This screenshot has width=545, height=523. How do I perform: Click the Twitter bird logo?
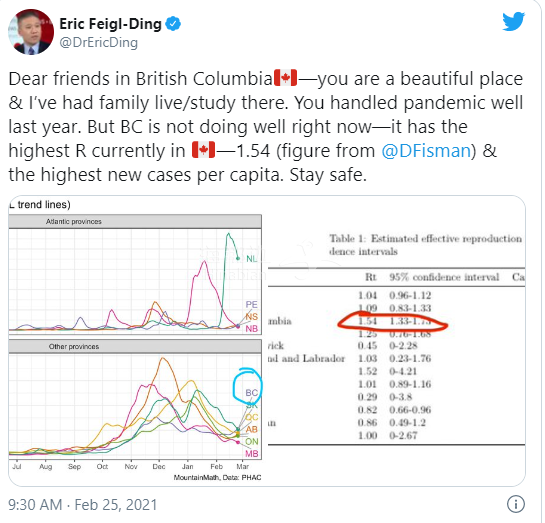click(513, 22)
